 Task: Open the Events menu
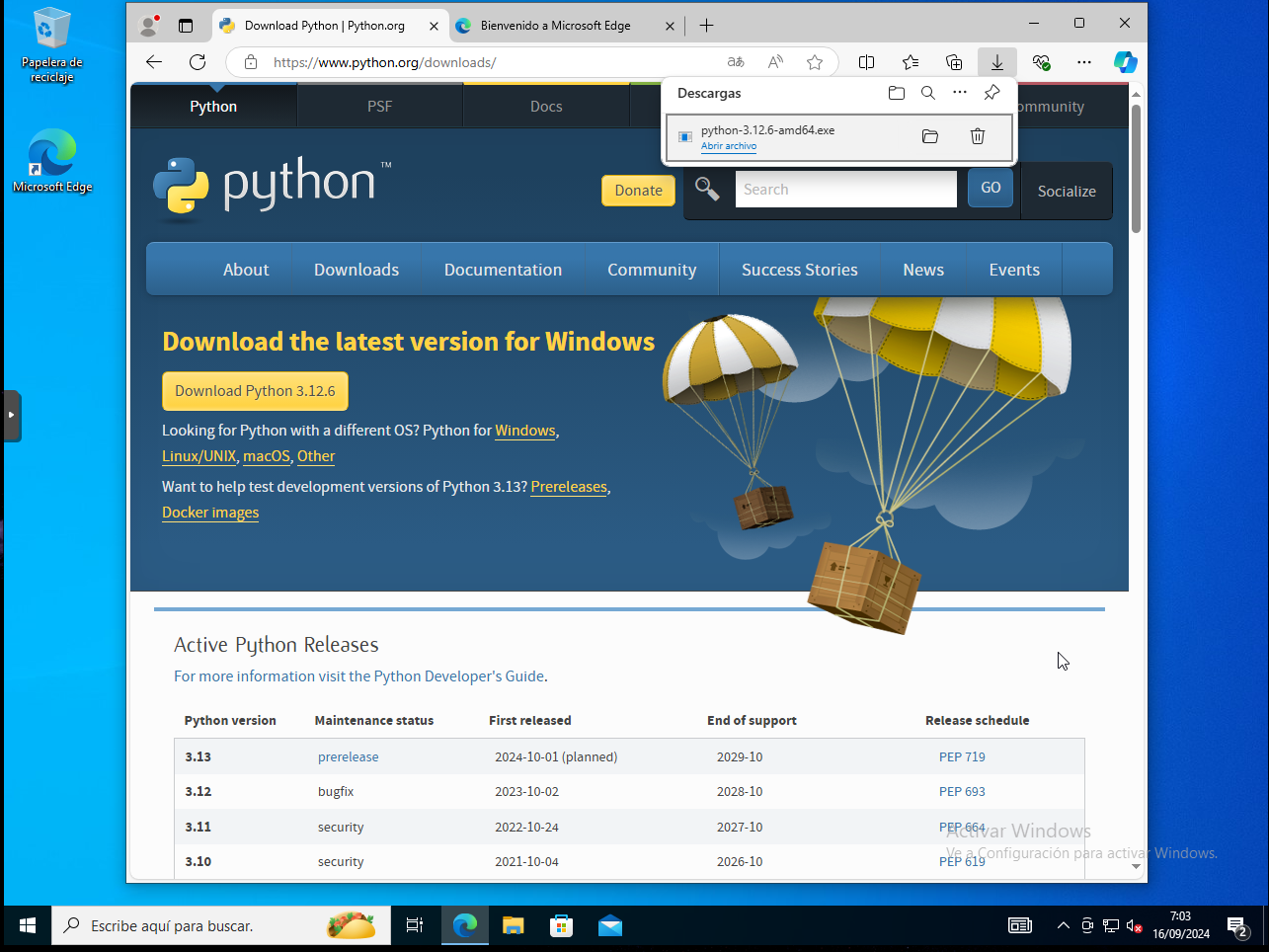click(x=1014, y=270)
